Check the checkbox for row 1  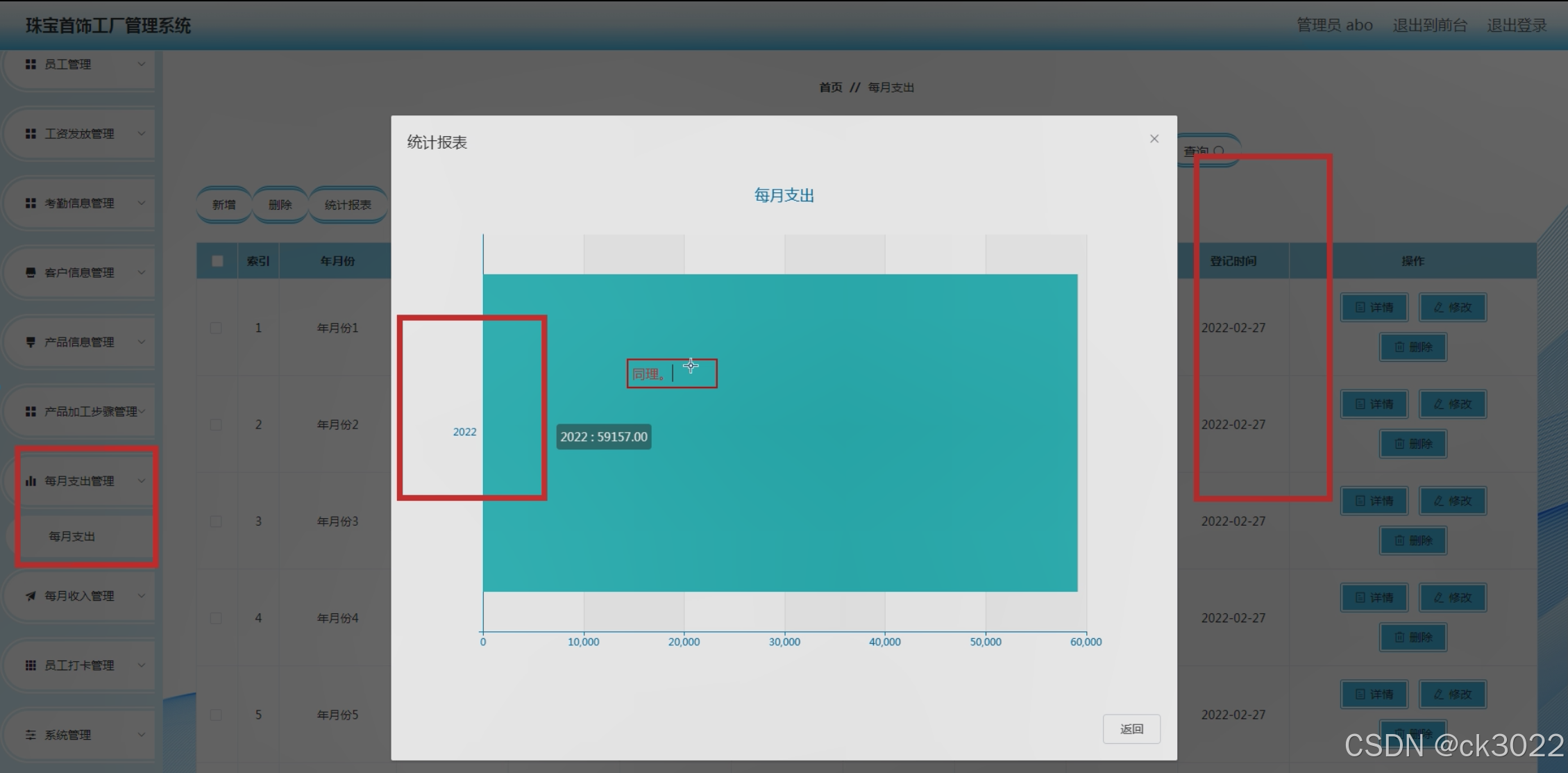pyautogui.click(x=216, y=328)
